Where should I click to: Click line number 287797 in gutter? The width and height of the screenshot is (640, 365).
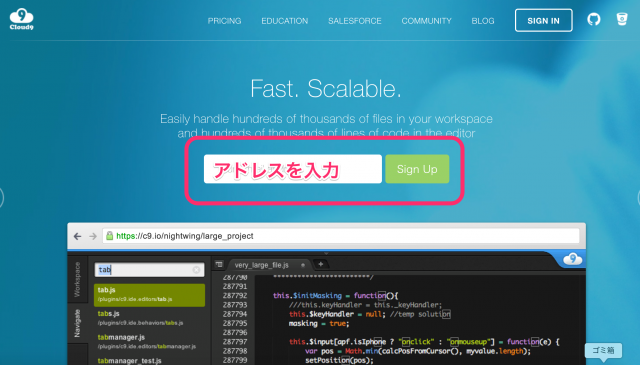pos(235,342)
